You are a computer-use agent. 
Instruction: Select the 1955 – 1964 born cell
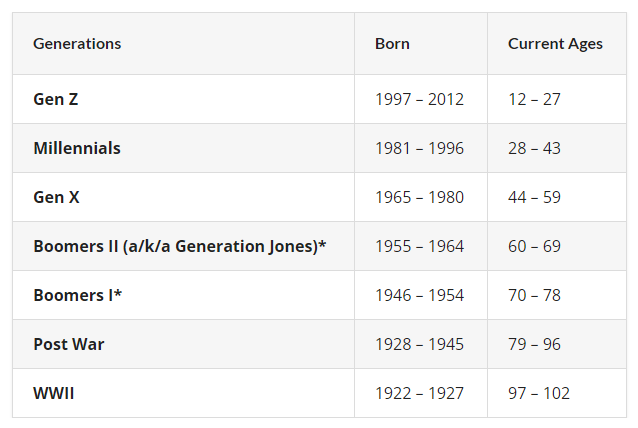[x=419, y=246]
